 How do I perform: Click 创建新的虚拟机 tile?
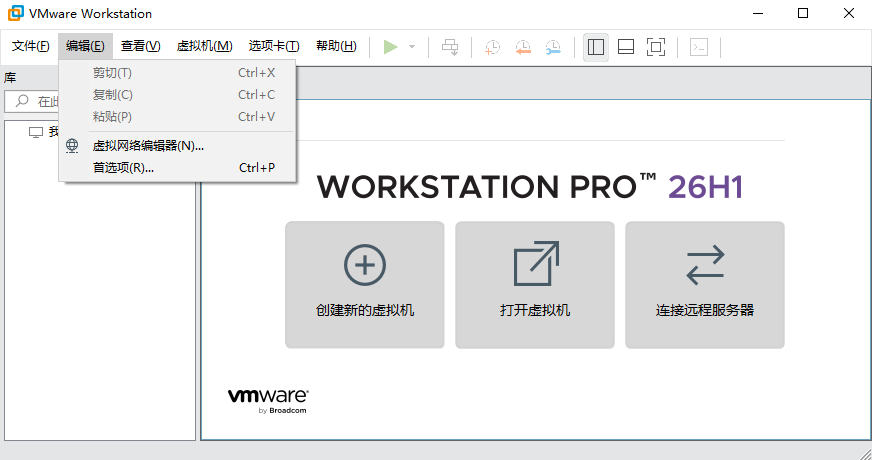point(365,285)
